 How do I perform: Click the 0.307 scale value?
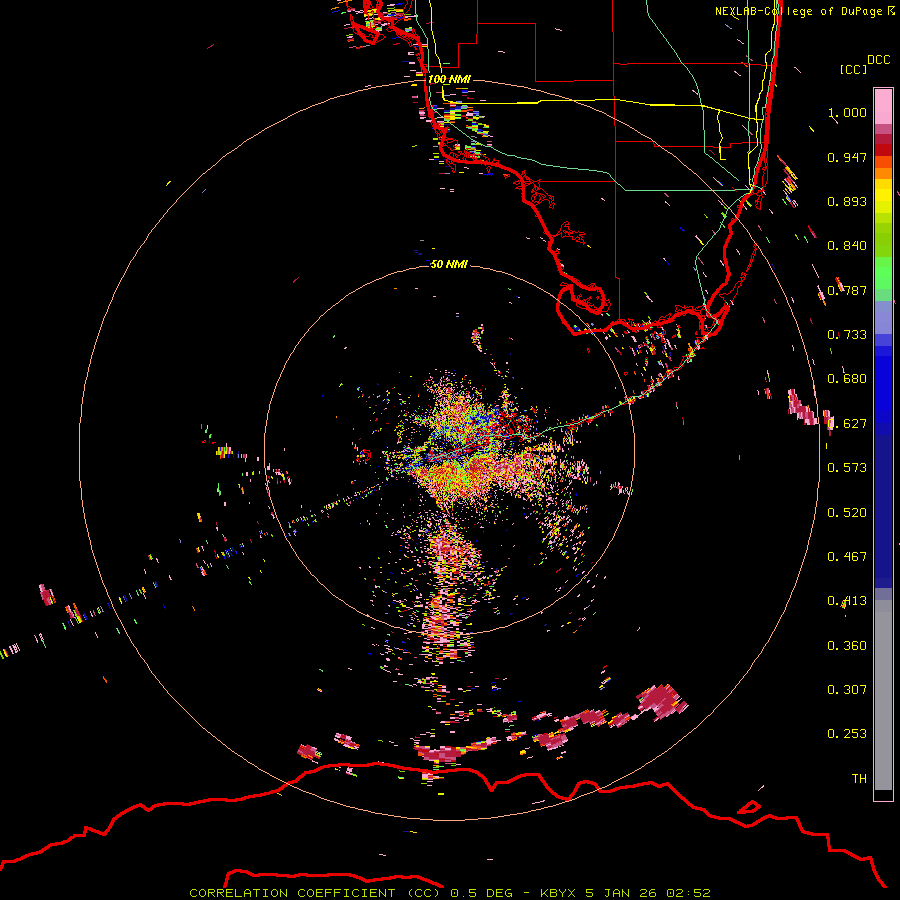[847, 690]
